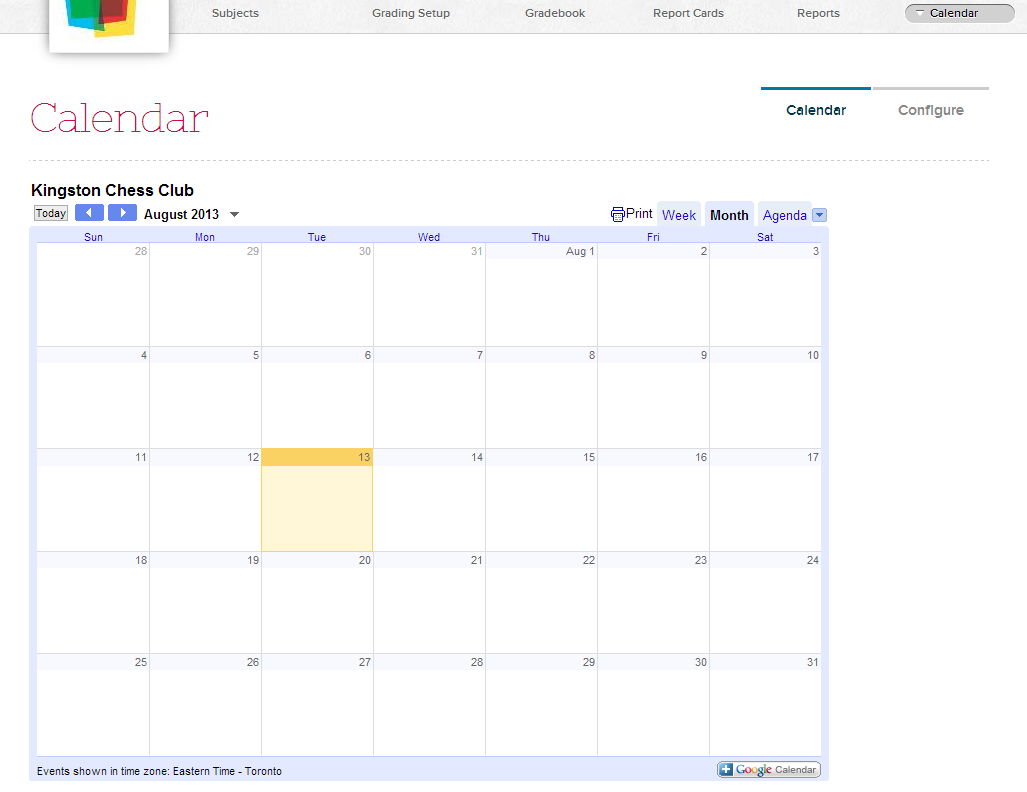The width and height of the screenshot is (1027, 792).
Task: Navigate to Report Cards
Action: click(x=688, y=13)
